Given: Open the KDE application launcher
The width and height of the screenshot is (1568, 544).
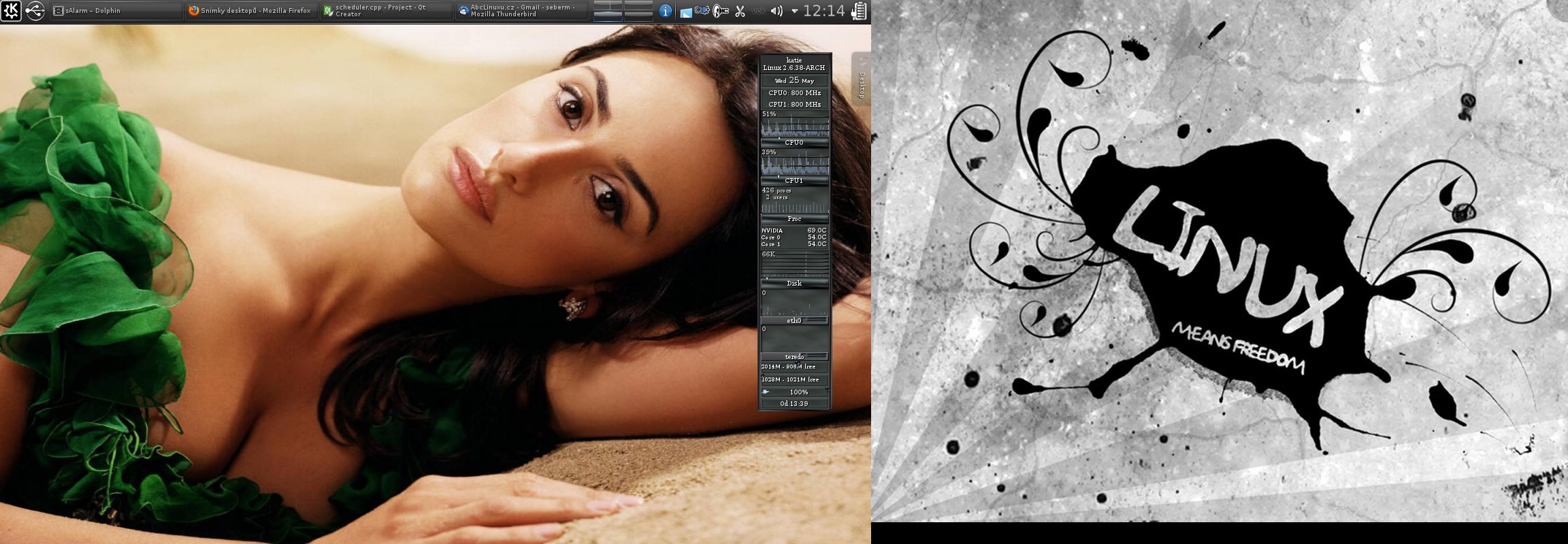Looking at the screenshot, I should click(x=11, y=11).
